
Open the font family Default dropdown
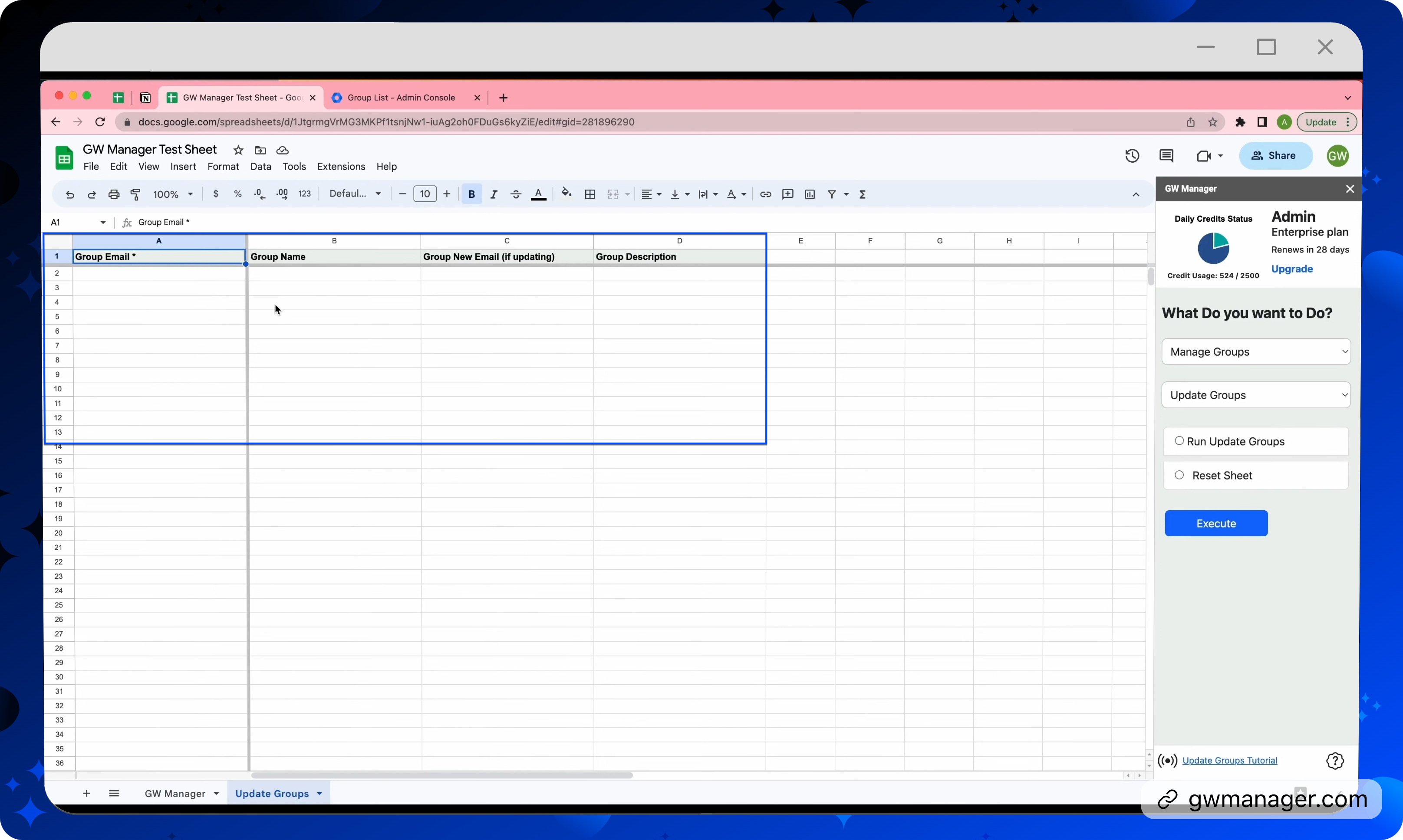(355, 194)
